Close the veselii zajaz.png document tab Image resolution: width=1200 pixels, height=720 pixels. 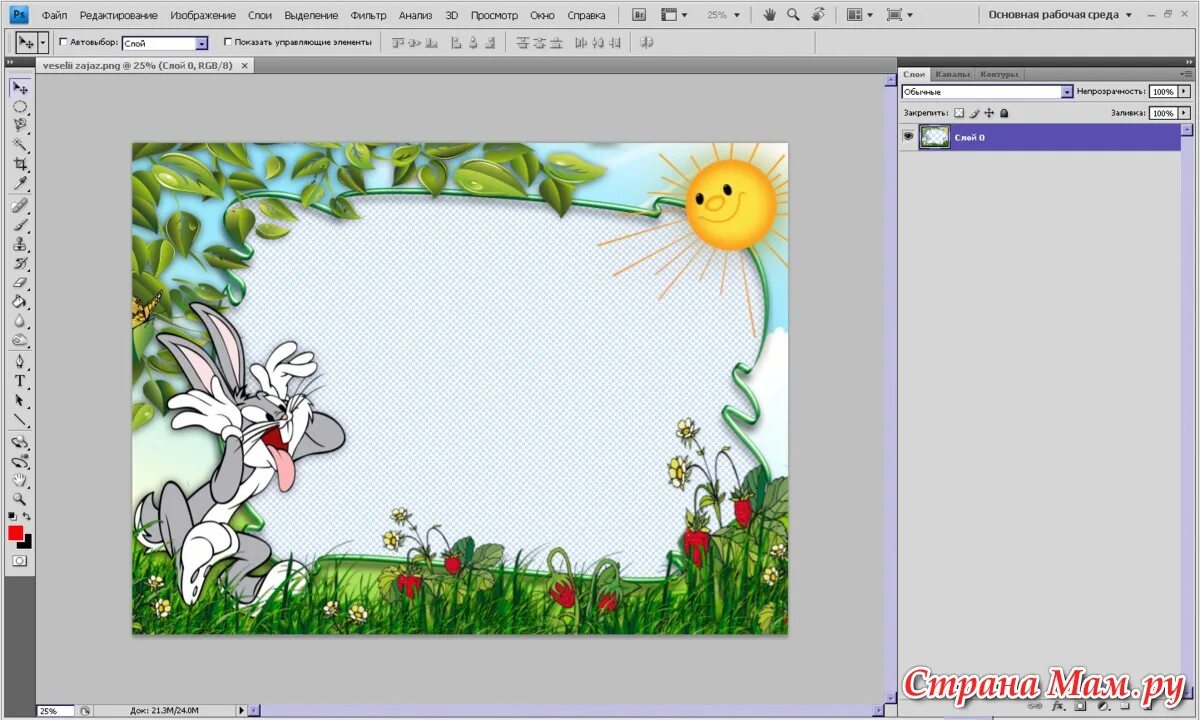point(244,64)
